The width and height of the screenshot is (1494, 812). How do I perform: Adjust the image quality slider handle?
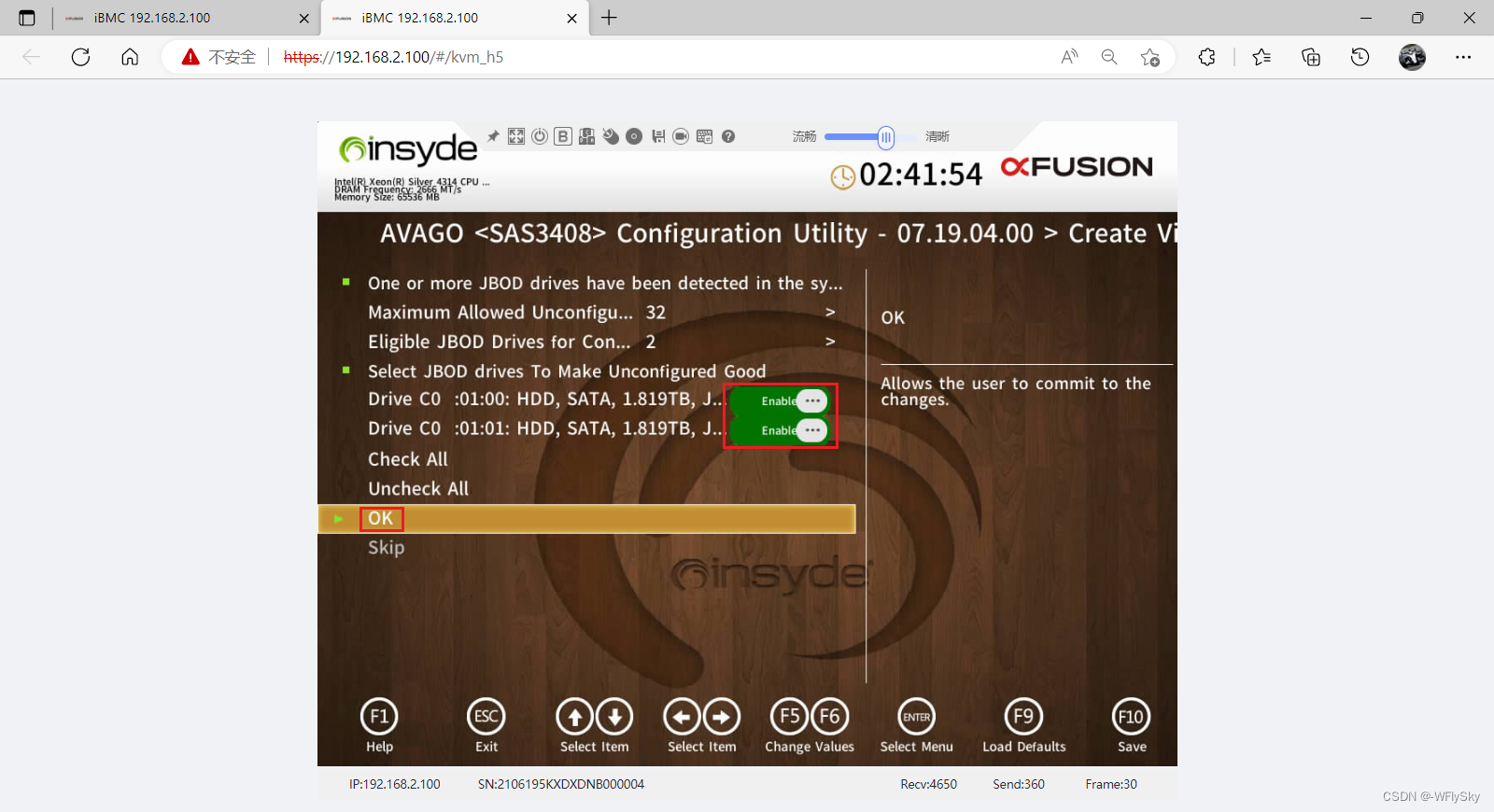tap(885, 137)
